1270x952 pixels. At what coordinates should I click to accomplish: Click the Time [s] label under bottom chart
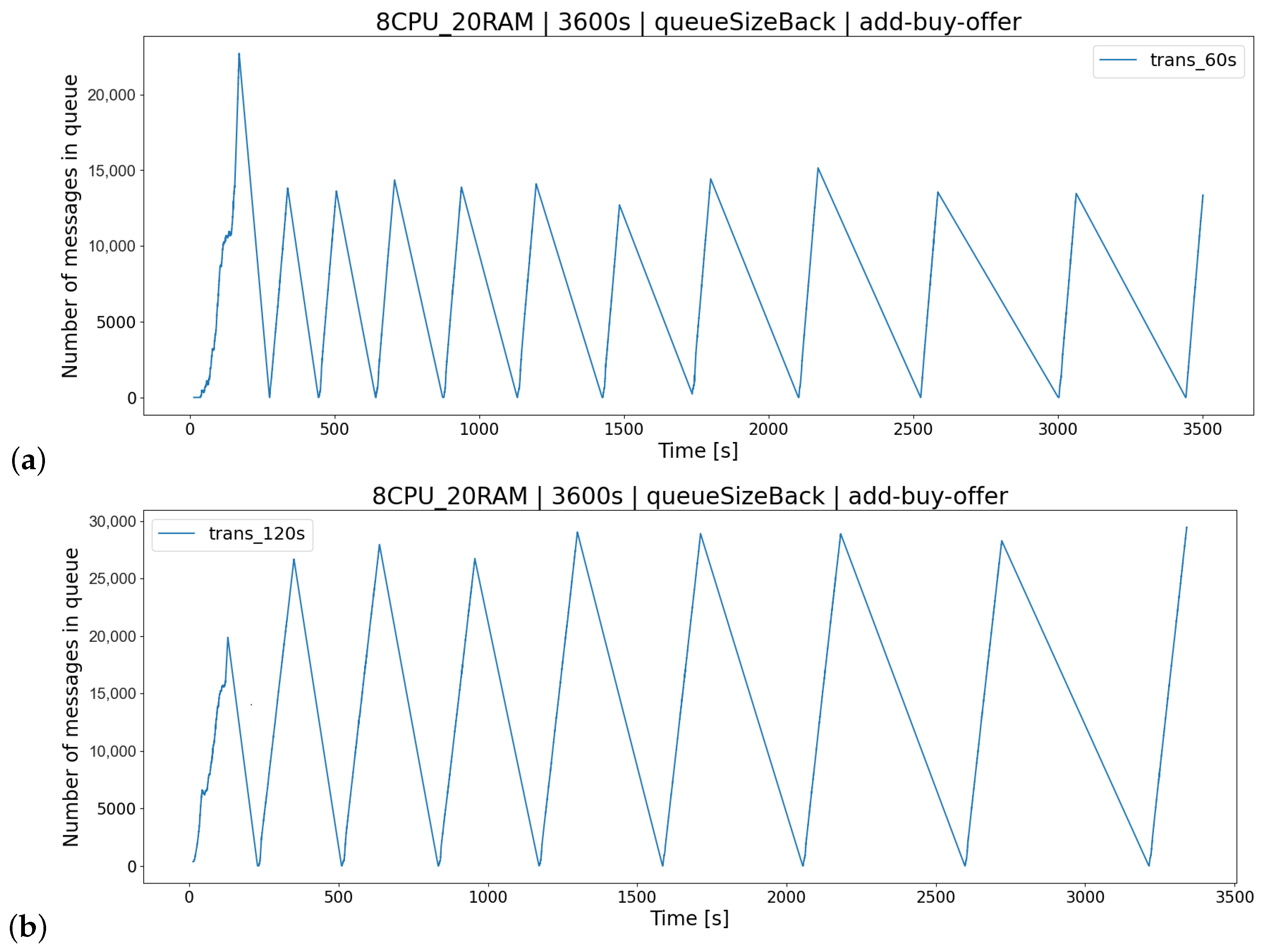point(689,918)
